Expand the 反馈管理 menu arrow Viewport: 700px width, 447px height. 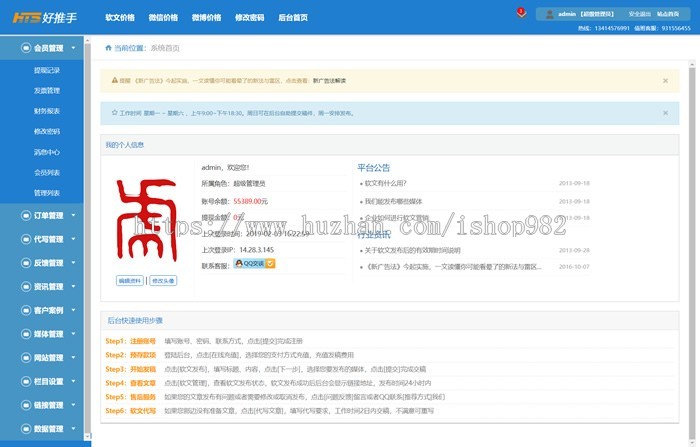[73, 263]
